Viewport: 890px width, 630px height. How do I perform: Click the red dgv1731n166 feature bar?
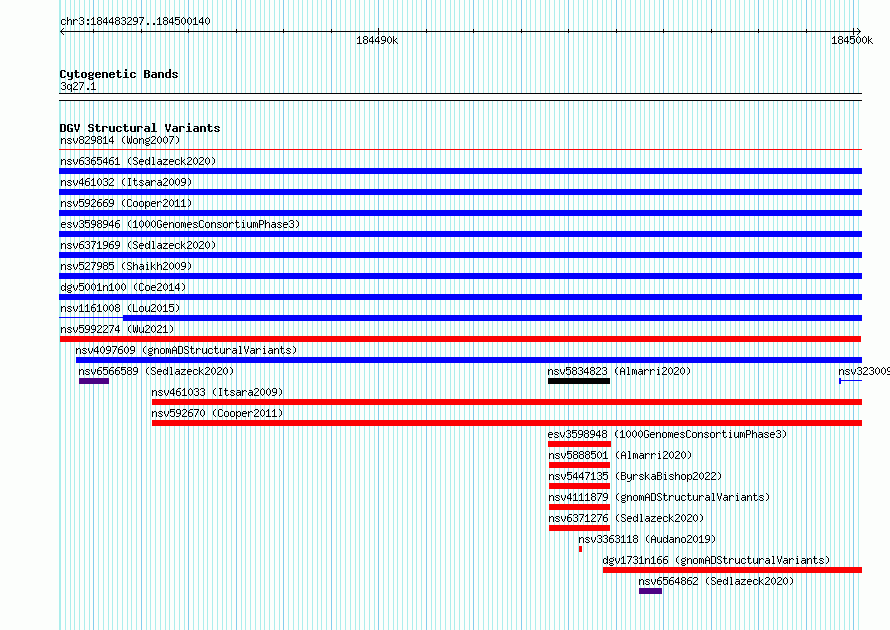pyautogui.click(x=732, y=570)
